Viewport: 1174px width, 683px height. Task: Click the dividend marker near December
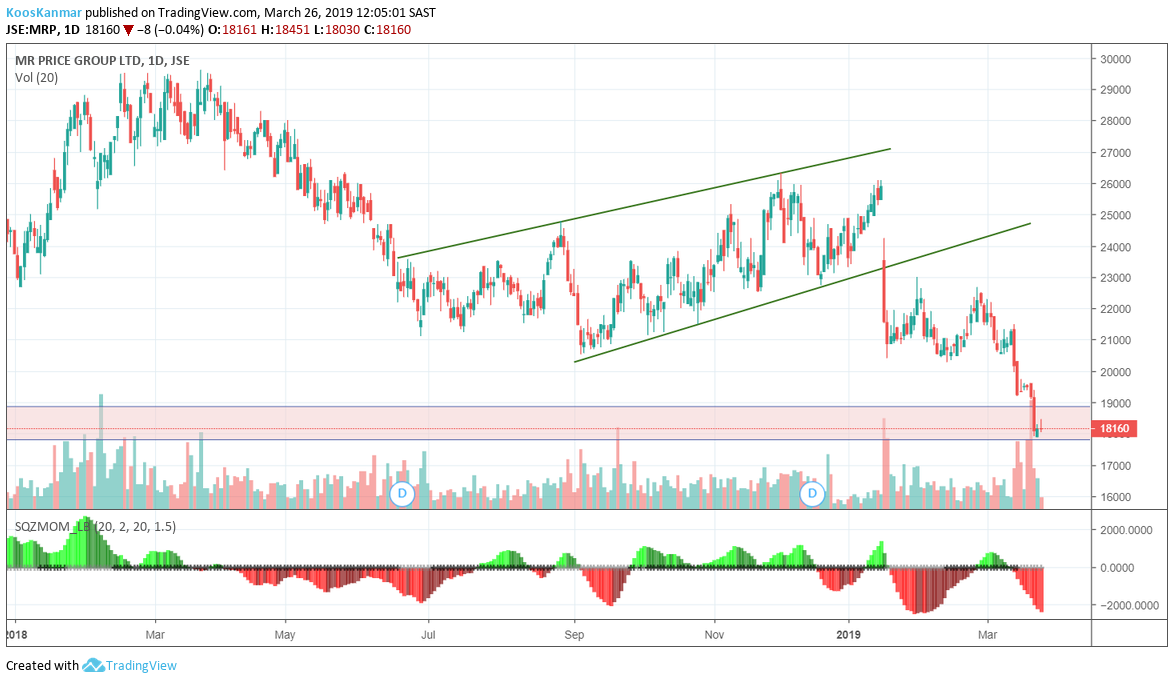click(812, 494)
